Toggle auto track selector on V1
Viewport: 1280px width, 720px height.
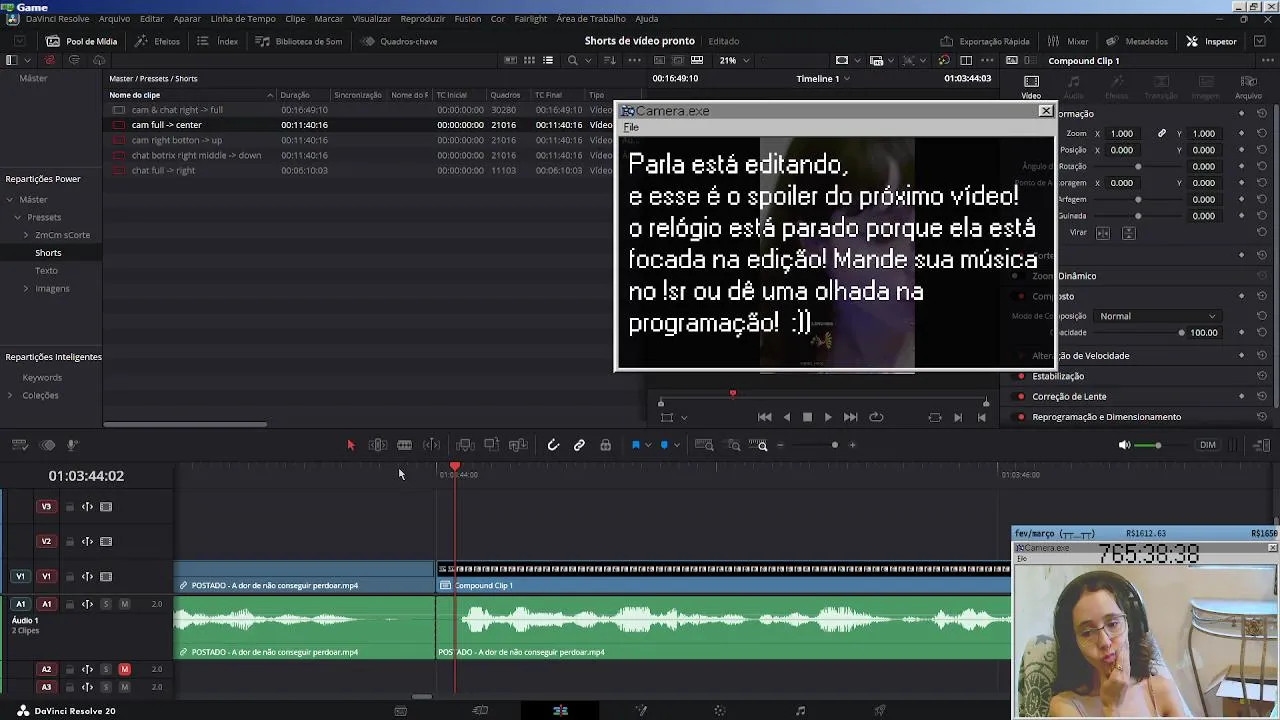point(87,577)
